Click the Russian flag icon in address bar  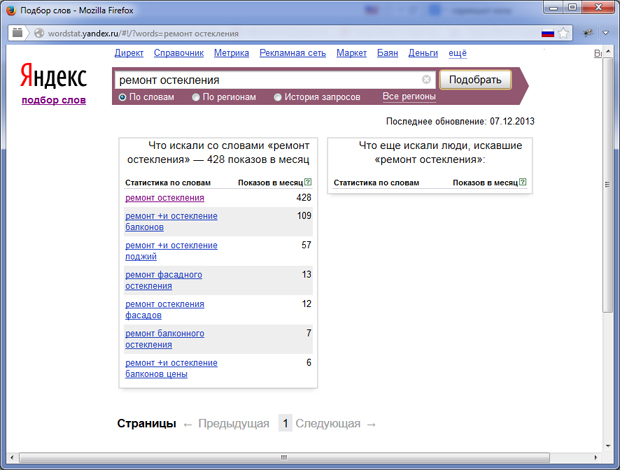click(x=548, y=33)
